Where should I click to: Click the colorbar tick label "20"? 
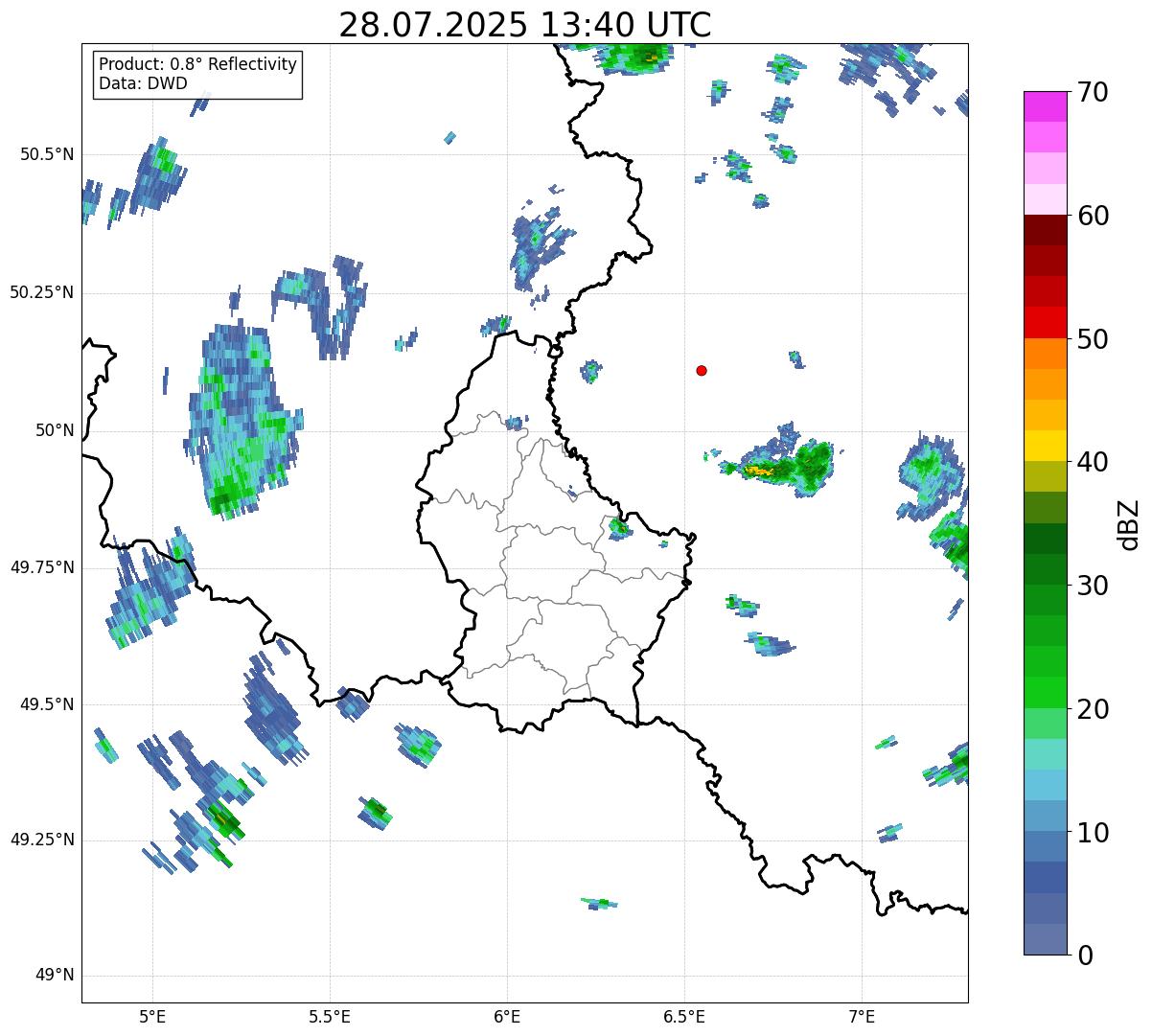point(1093,709)
